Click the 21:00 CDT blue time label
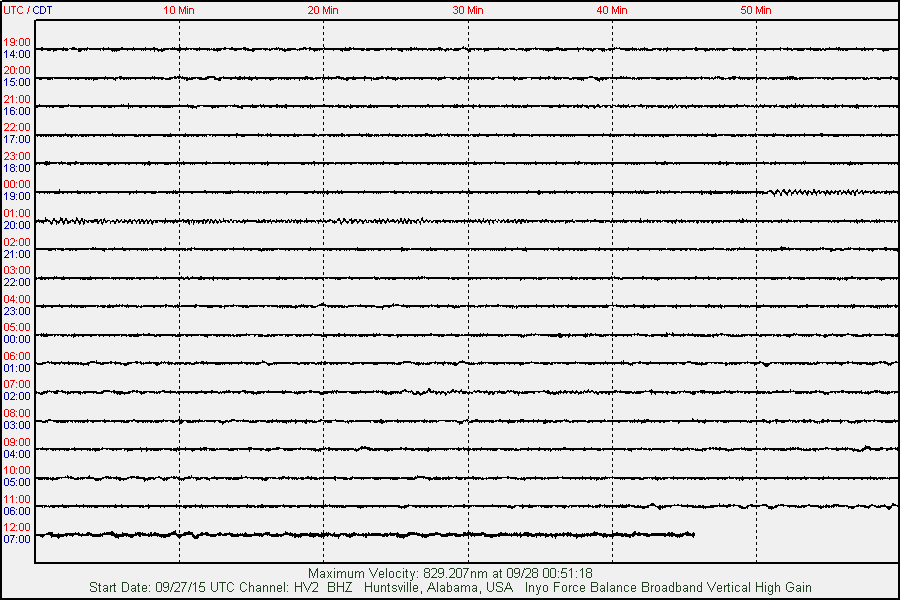900x600 pixels. (x=17, y=254)
